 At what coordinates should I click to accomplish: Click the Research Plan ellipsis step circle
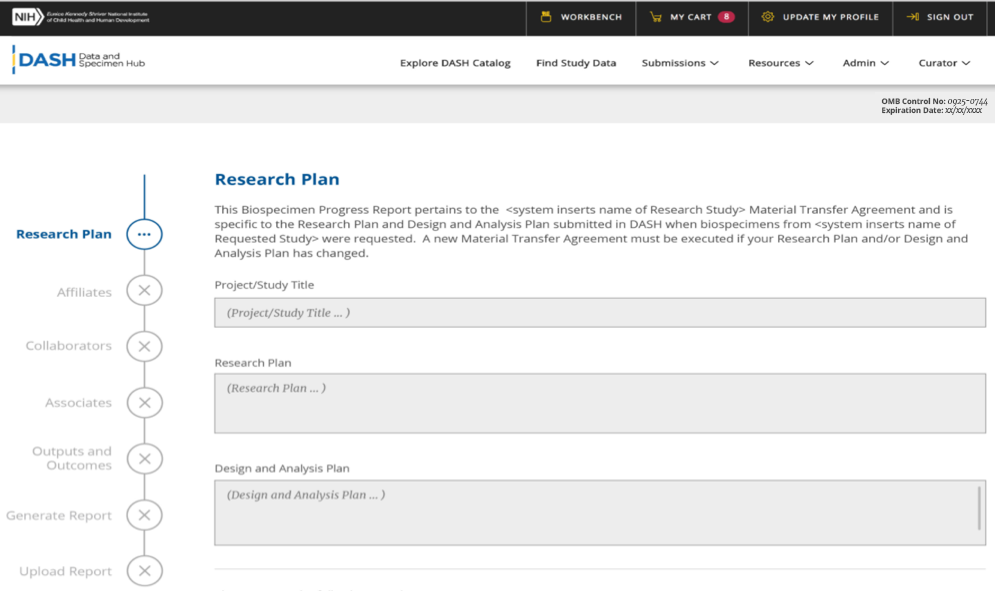point(144,234)
